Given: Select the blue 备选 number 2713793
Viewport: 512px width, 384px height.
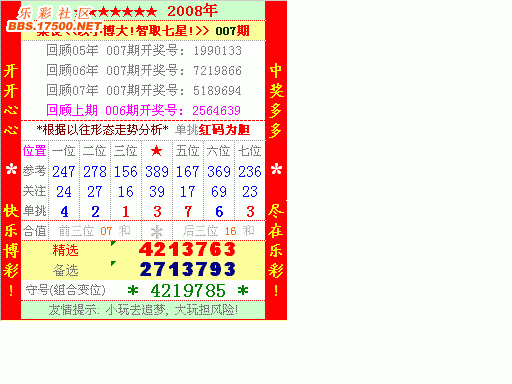Looking at the screenshot, I should pos(187,269).
